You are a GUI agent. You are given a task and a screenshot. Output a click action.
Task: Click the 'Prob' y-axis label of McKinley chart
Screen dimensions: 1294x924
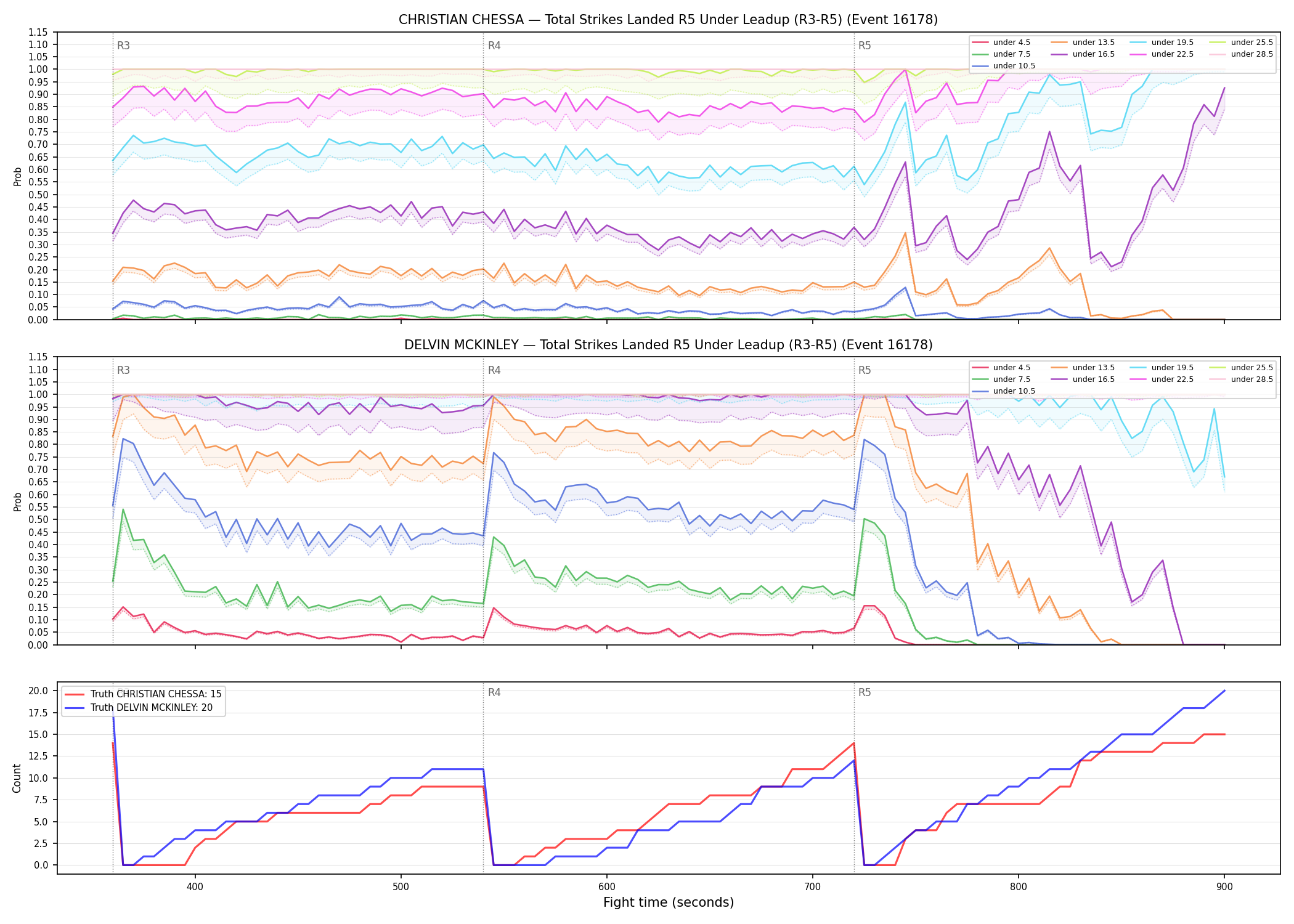tap(18, 501)
